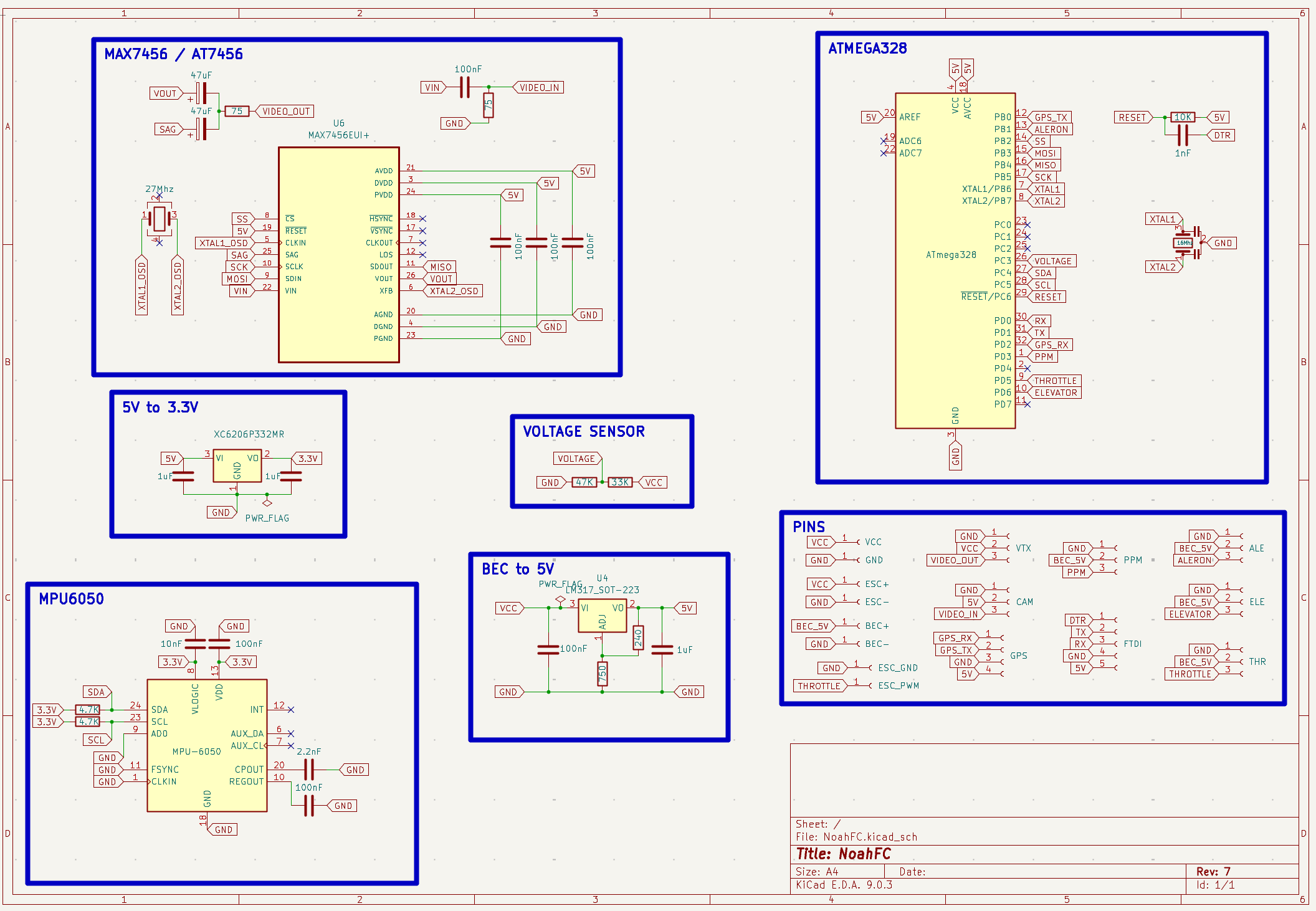Image resolution: width=1316 pixels, height=911 pixels.
Task: Select the 75 resistor beside VIDEO_OUT label
Action: (237, 111)
